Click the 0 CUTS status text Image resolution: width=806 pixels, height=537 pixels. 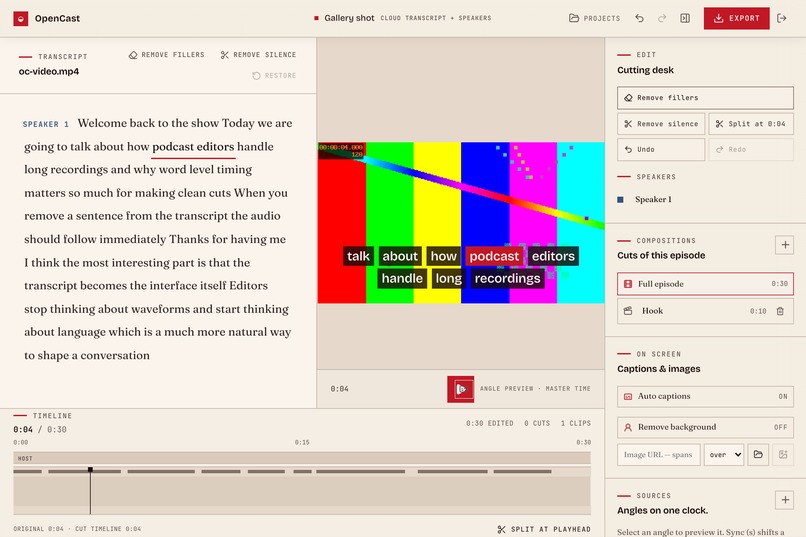537,423
